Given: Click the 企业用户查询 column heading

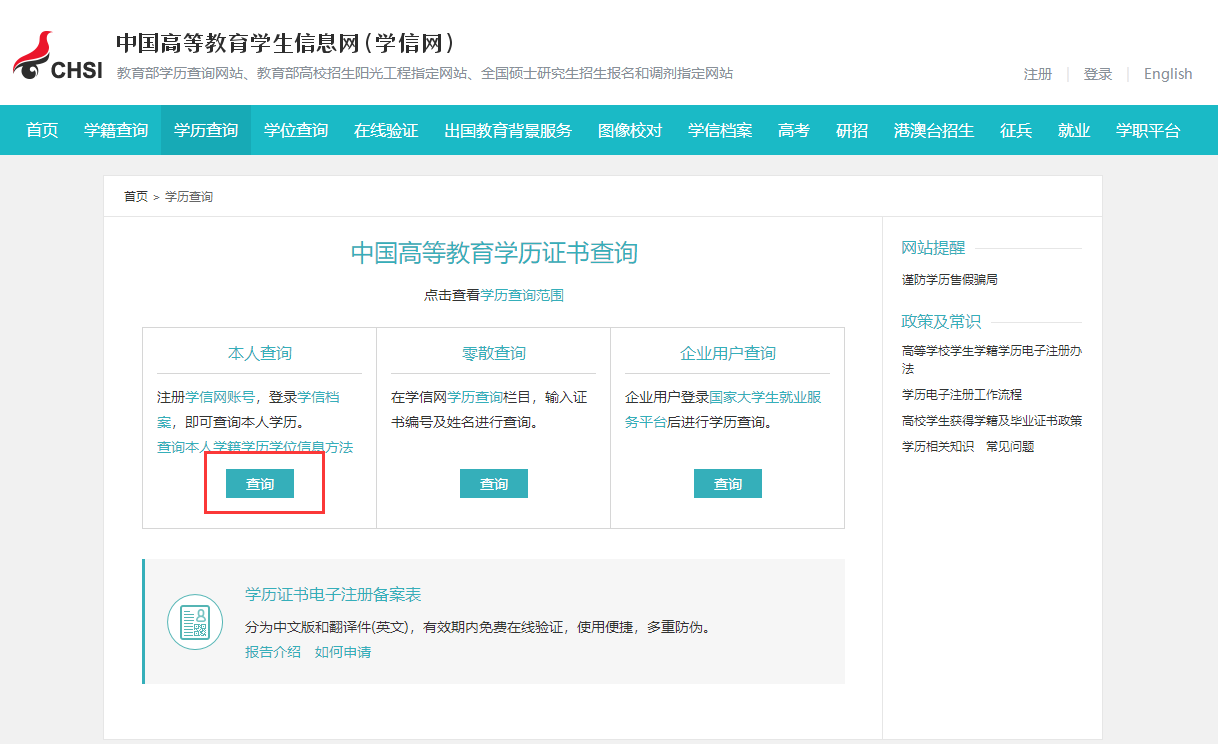Looking at the screenshot, I should (x=728, y=353).
